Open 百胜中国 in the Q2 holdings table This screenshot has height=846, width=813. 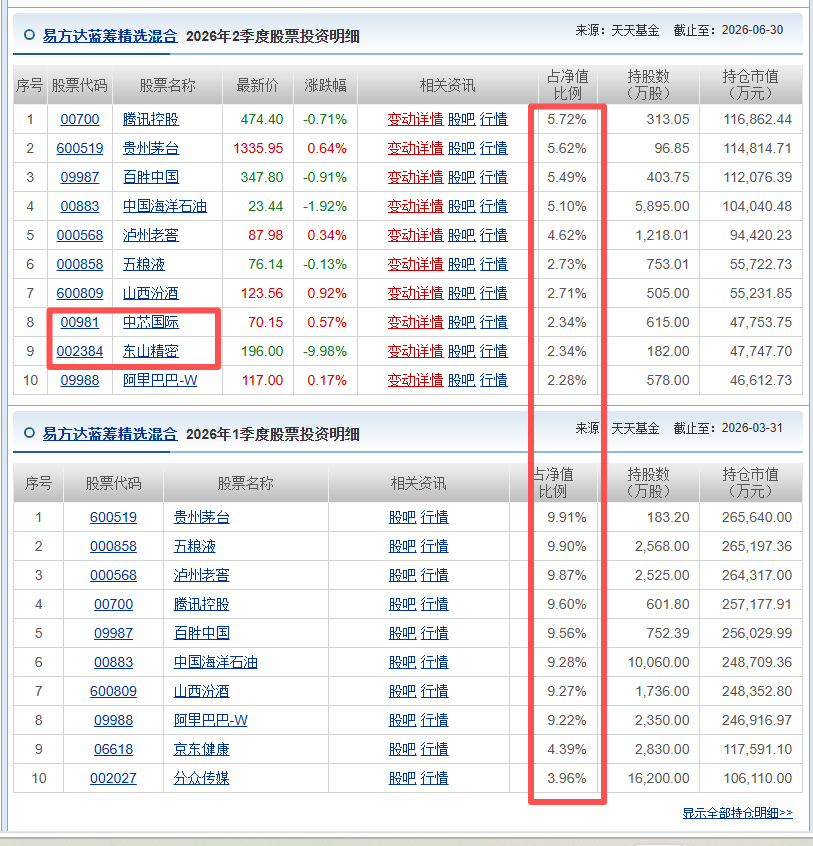point(151,178)
